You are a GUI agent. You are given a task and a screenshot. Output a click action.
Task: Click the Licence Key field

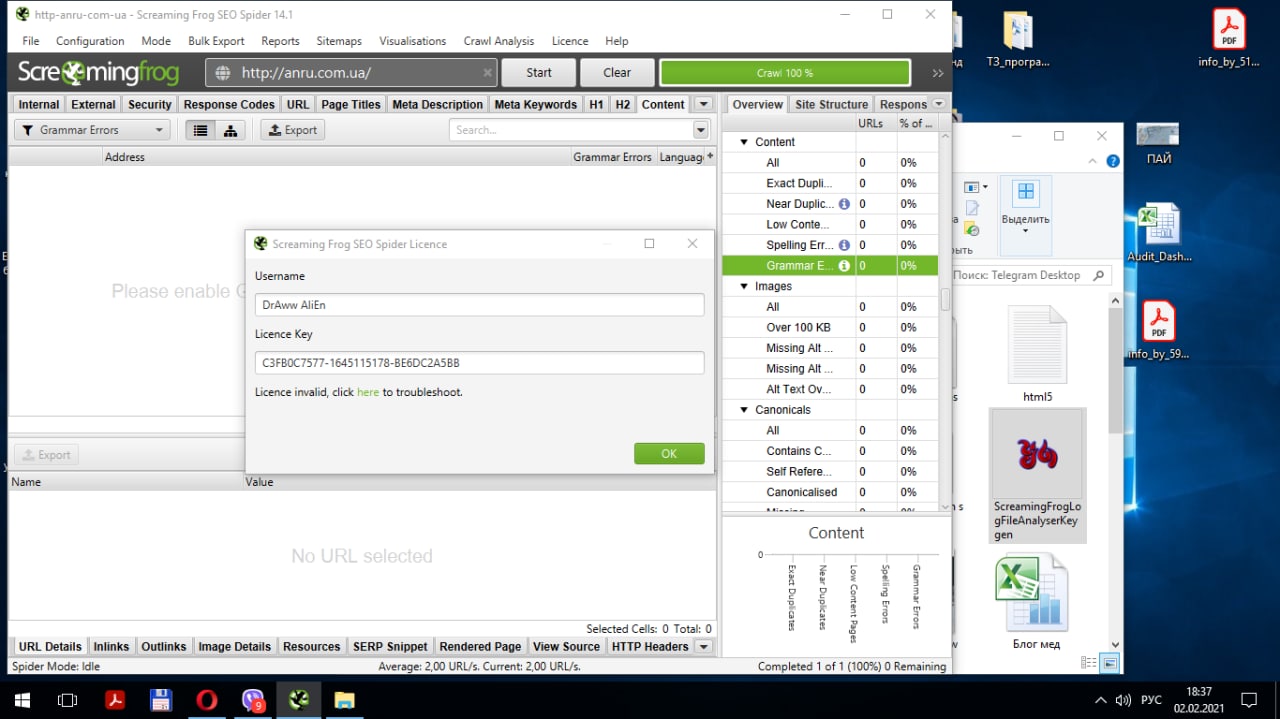tap(480, 363)
